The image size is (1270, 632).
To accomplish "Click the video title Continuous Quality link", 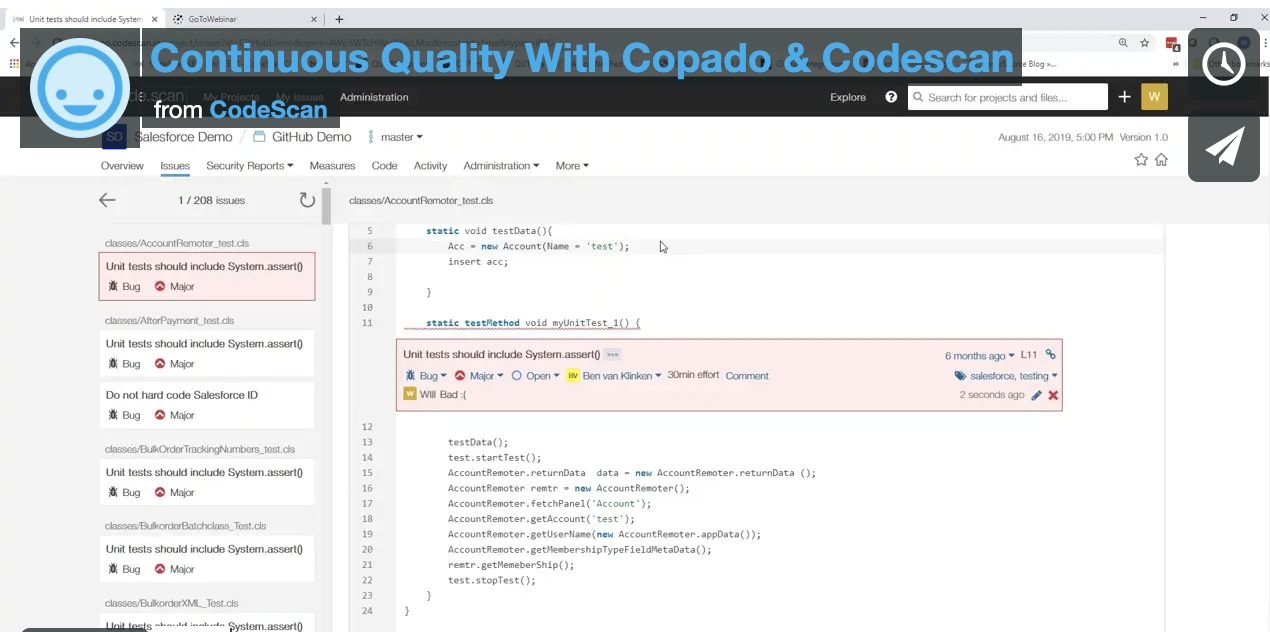I will coord(583,59).
